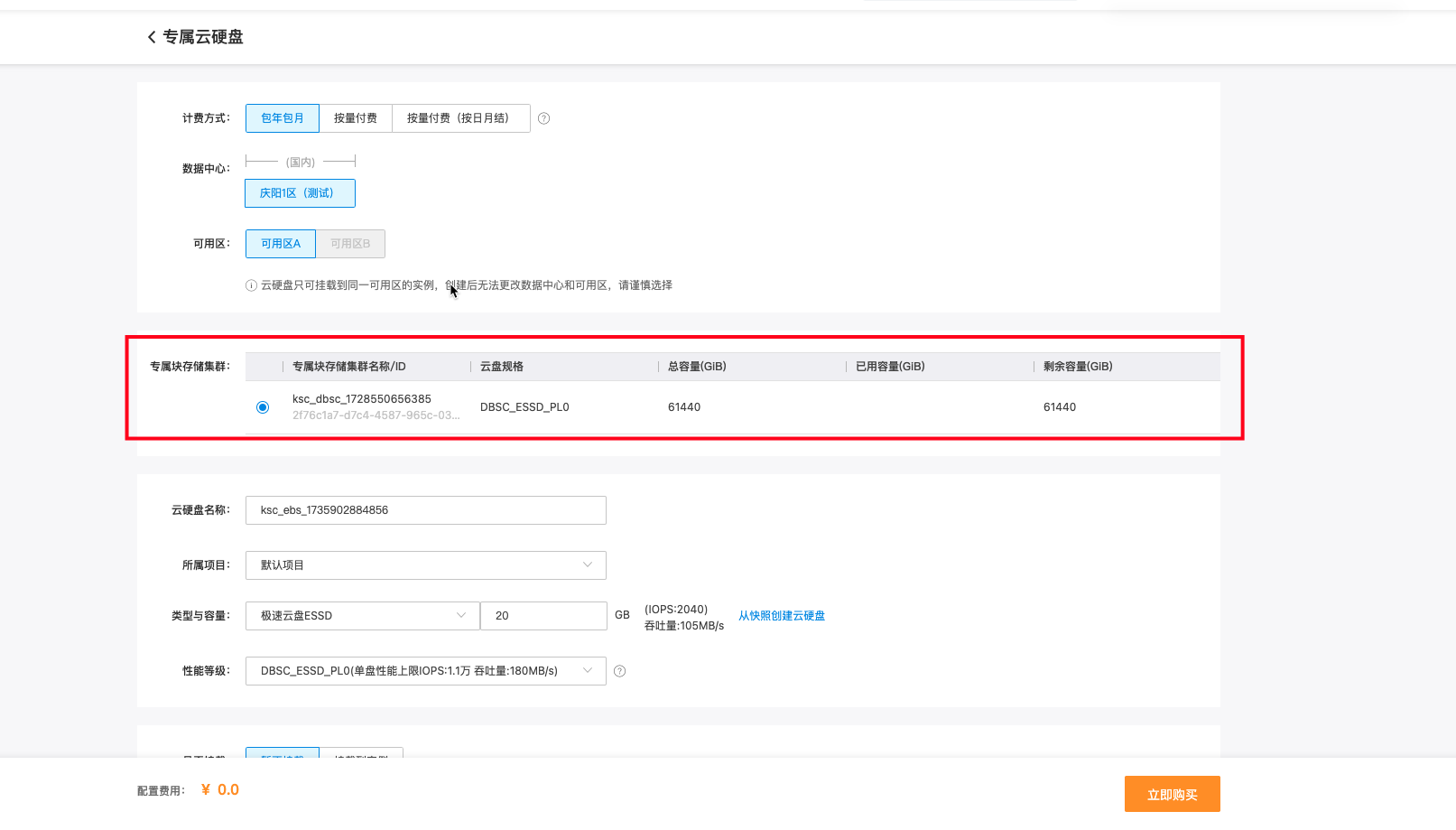The height and width of the screenshot is (830, 1456).
Task: Click the cluster ID starting 2f76c1a7
Action: point(376,415)
